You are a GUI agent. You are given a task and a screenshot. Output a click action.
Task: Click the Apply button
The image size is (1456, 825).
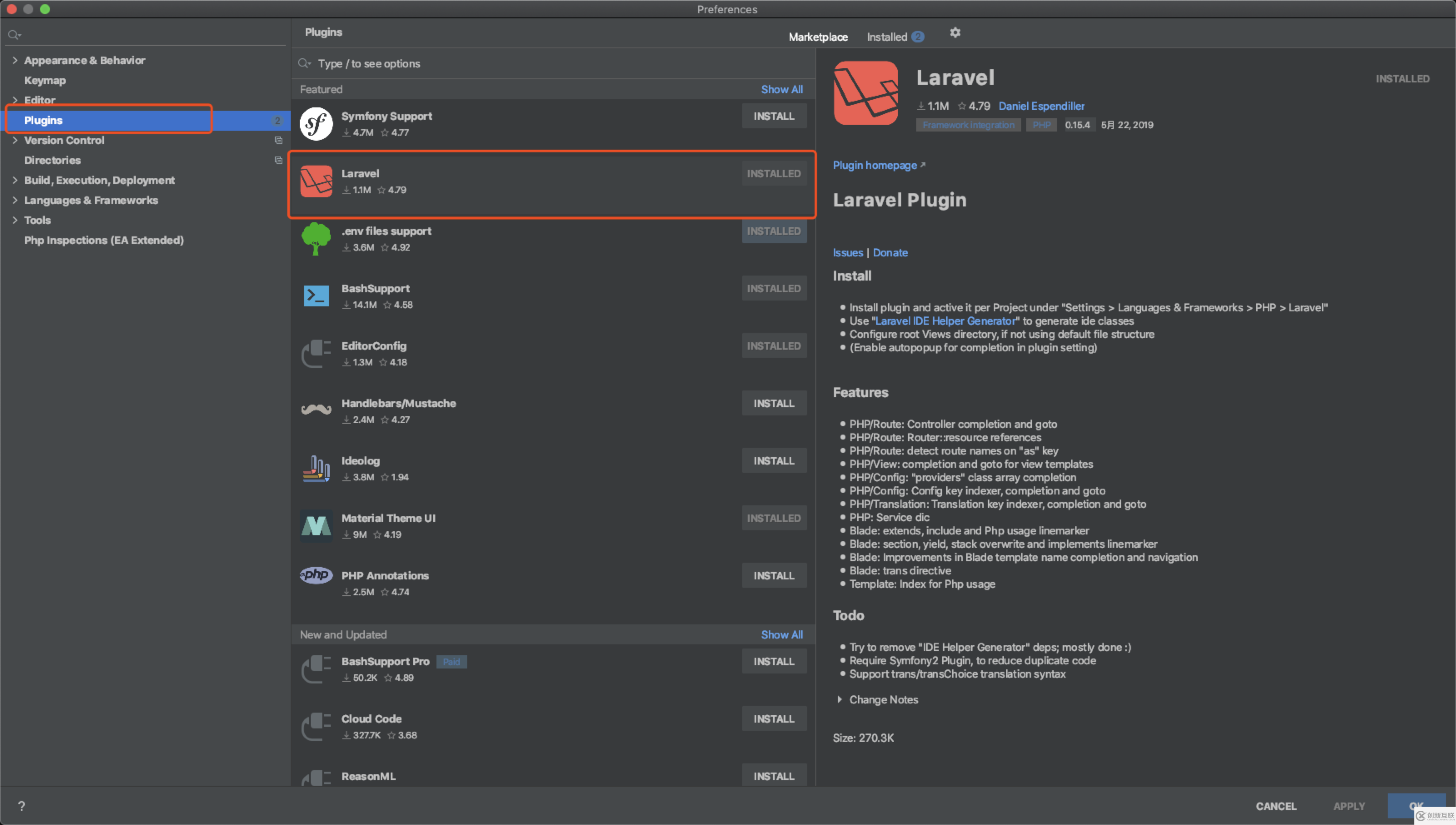click(1349, 806)
